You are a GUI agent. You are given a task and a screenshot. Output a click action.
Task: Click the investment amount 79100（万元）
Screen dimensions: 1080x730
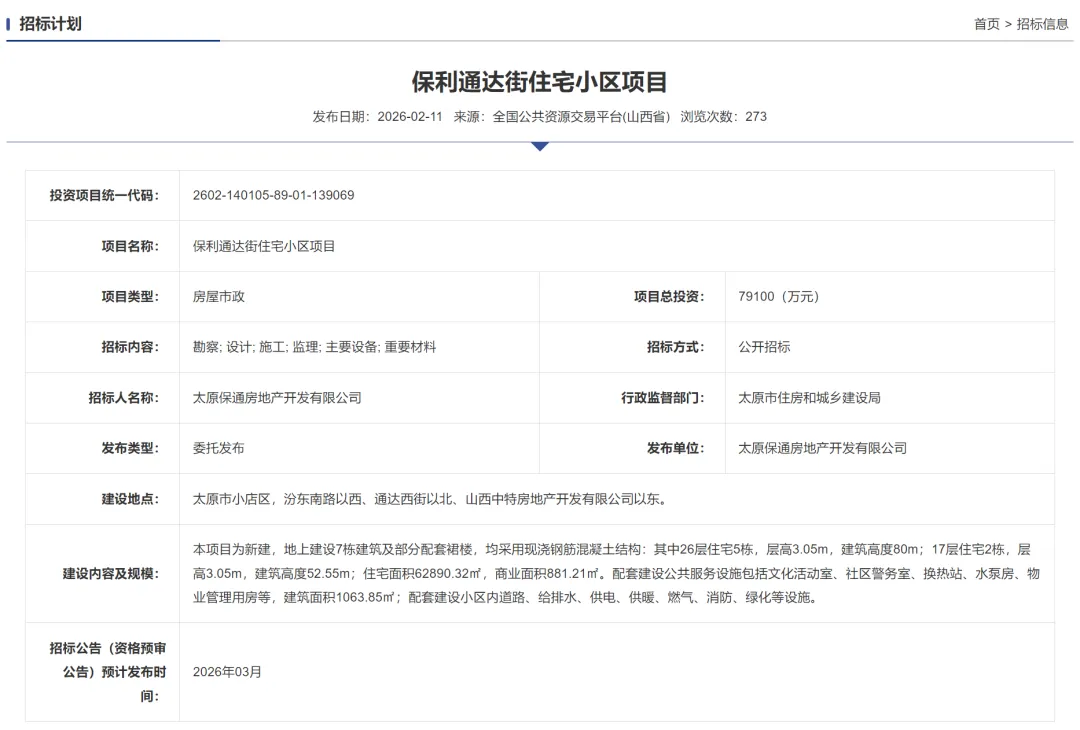[778, 297]
